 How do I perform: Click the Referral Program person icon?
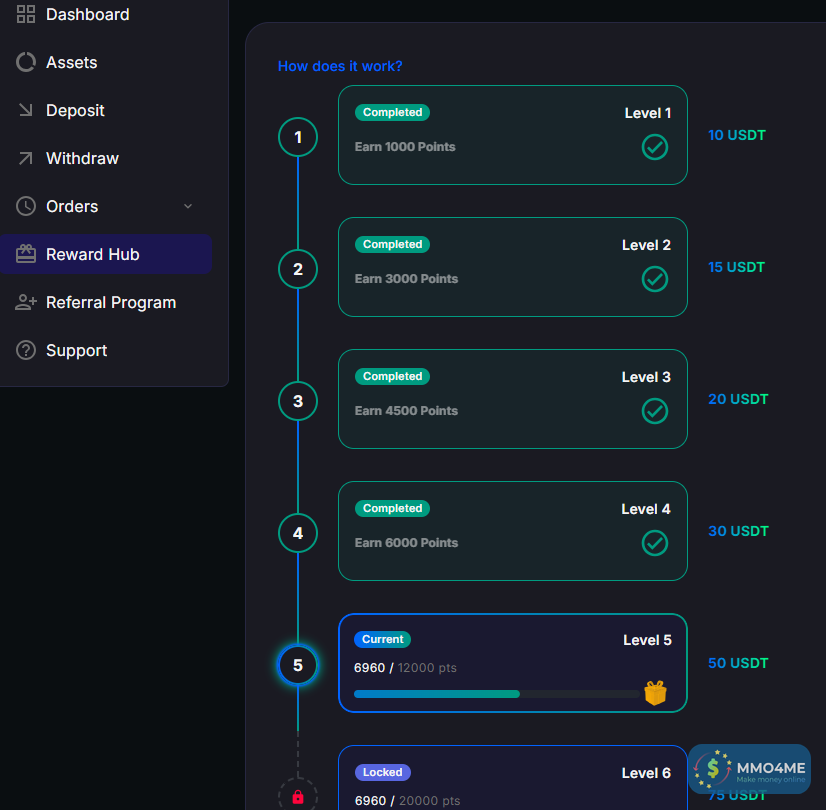(x=26, y=302)
